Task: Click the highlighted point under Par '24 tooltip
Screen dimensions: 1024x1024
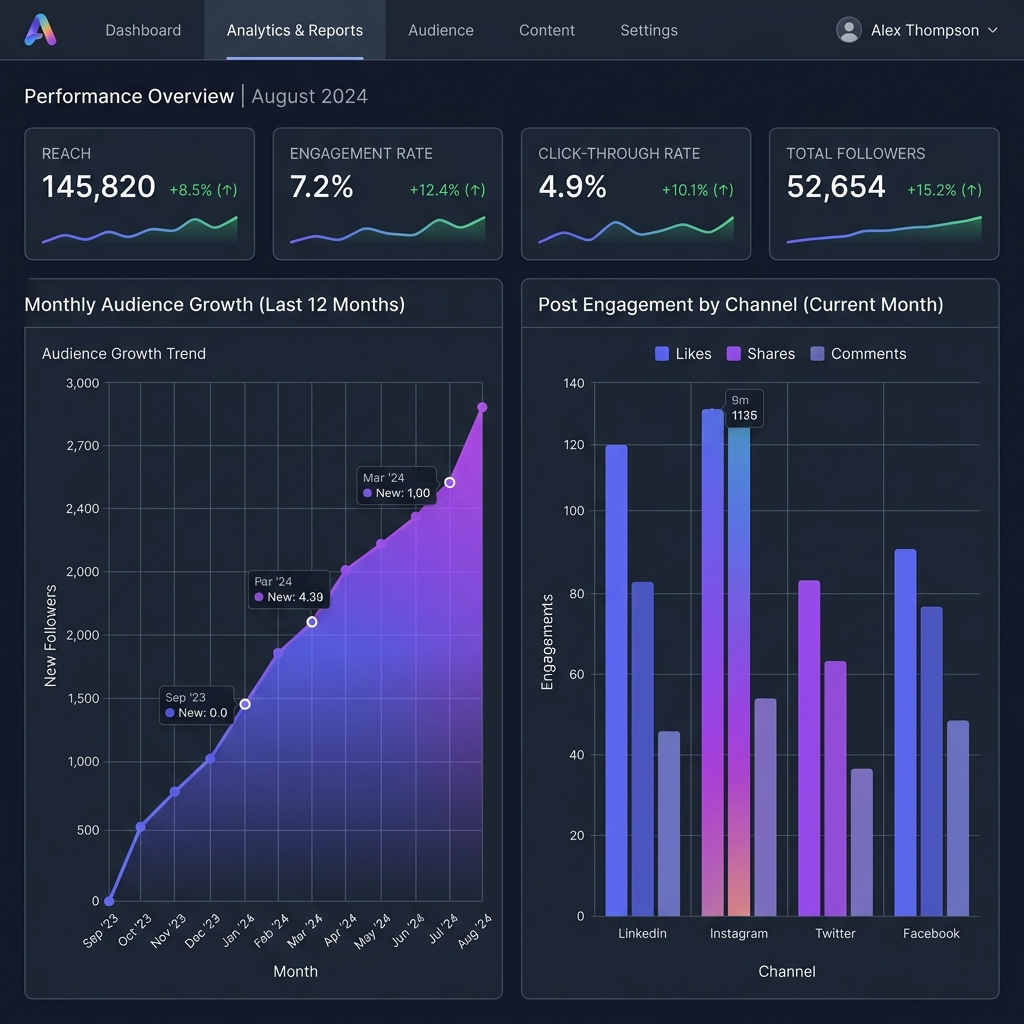Action: [x=312, y=622]
